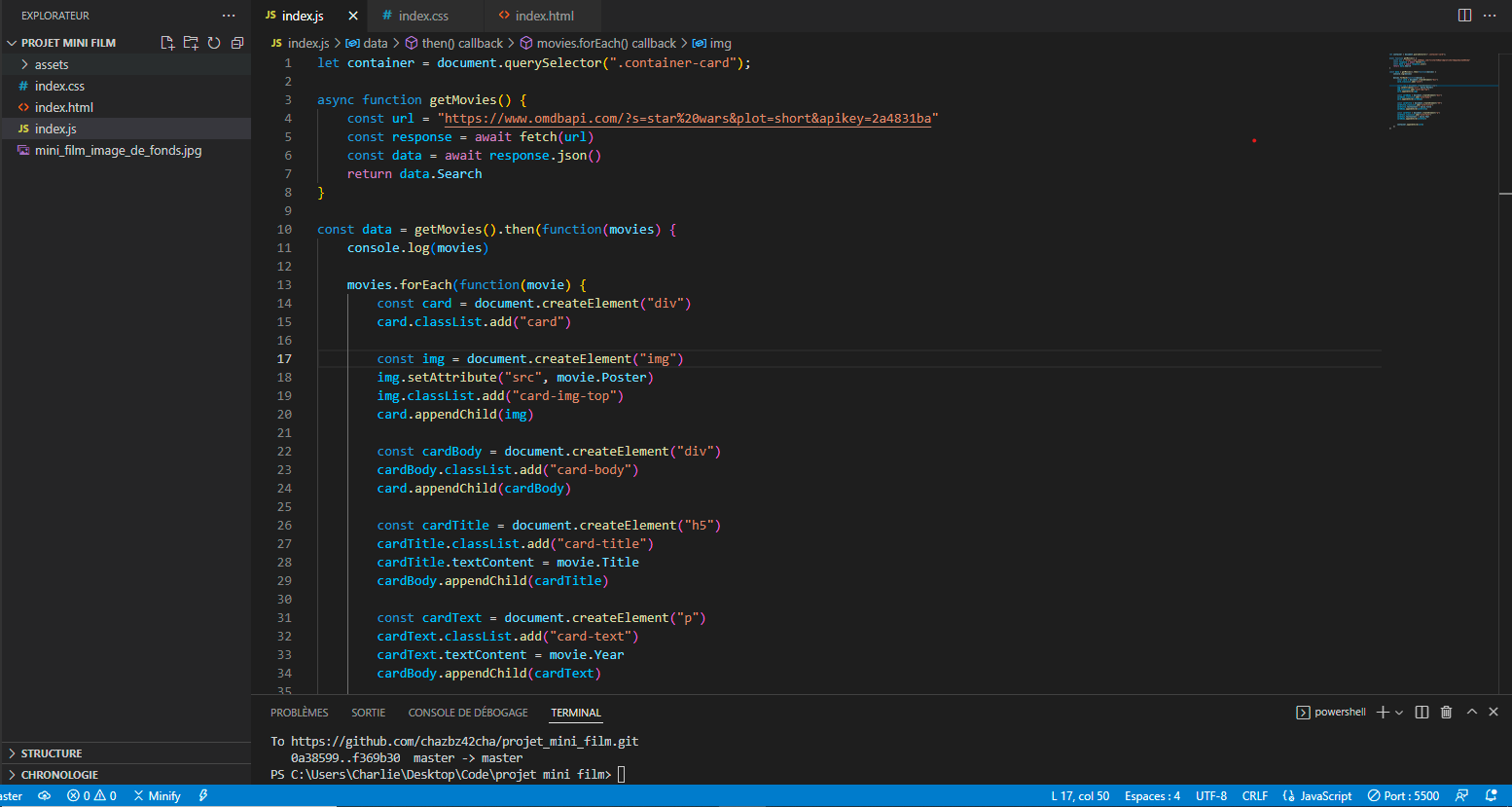Screen dimensions: 1512x807
Task: Switch to the index.html tab
Action: point(544,16)
